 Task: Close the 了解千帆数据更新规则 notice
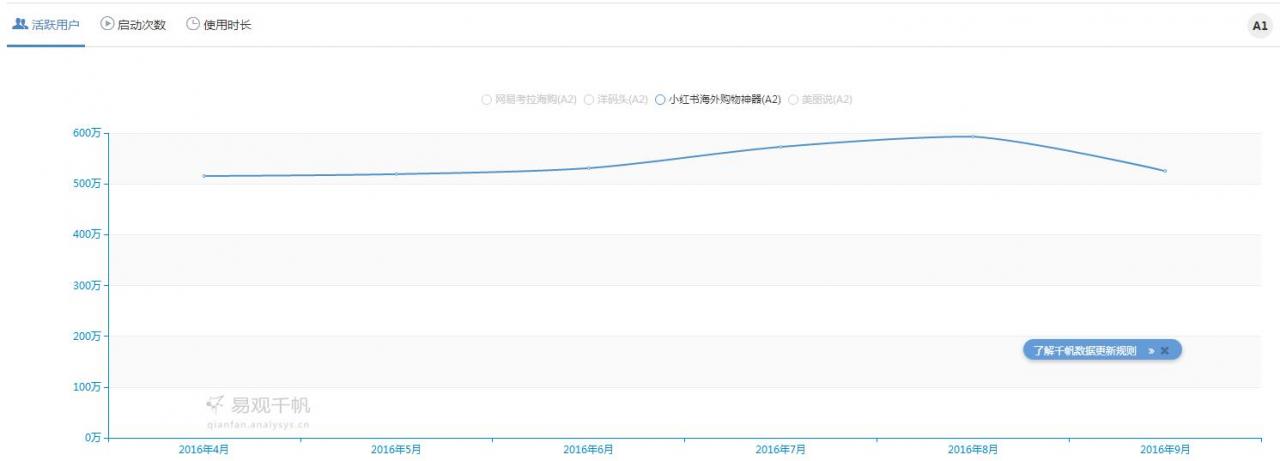pyautogui.click(x=1165, y=351)
